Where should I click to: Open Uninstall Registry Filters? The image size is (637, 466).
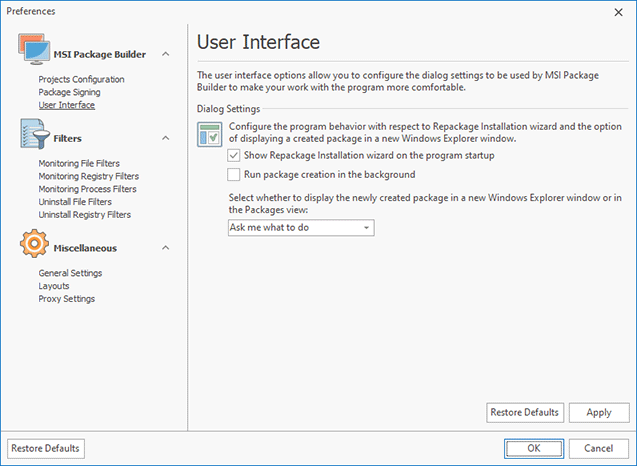point(84,215)
